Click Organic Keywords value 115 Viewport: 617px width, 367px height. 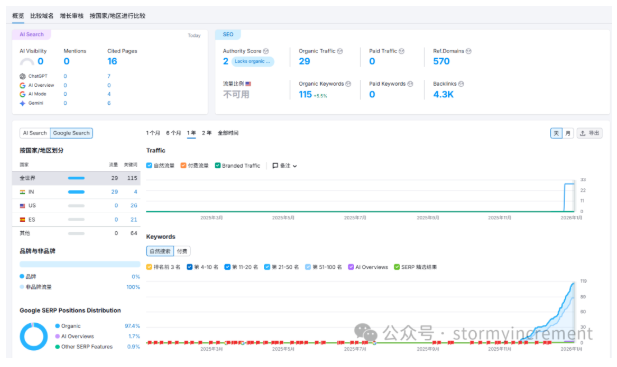(x=305, y=94)
